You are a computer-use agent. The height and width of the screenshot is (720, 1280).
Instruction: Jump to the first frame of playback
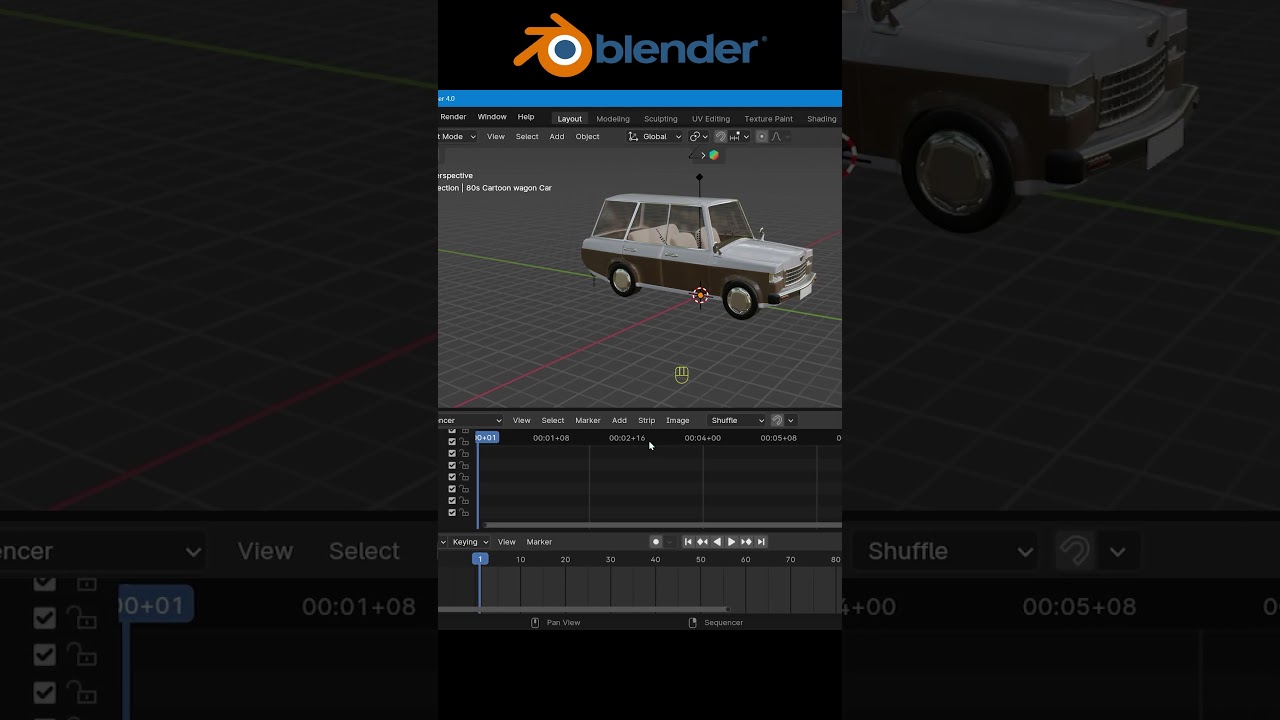tap(688, 542)
